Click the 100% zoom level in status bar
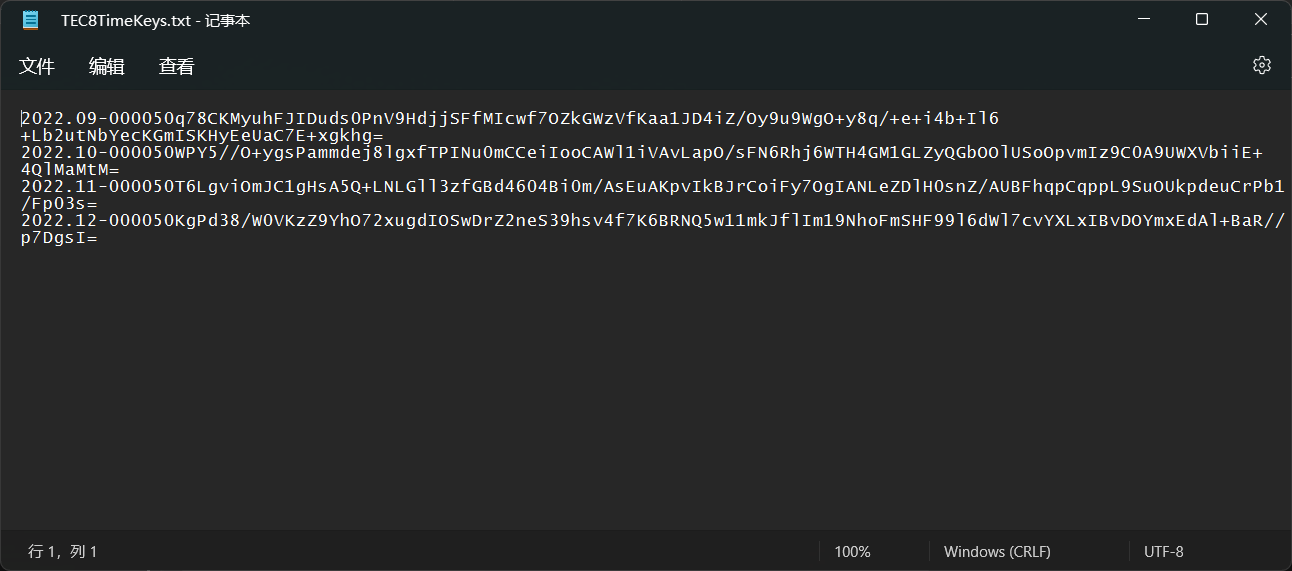Image resolution: width=1292 pixels, height=571 pixels. (852, 552)
